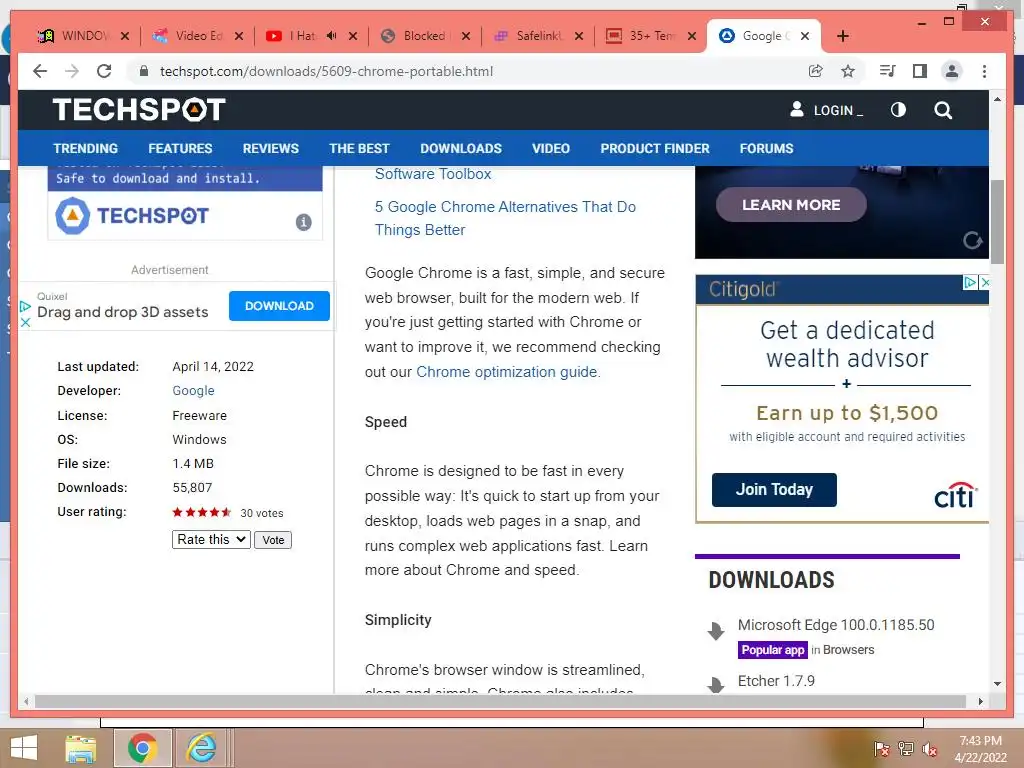Bookmark this page with the star icon
Screen dimensions: 1024x768
[x=848, y=71]
